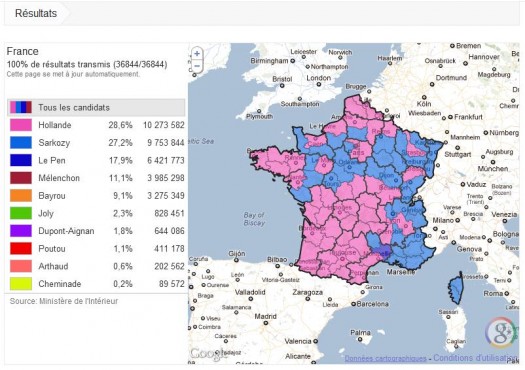The height and width of the screenshot is (370, 525).
Task: Open the Conditions d'utilisation link
Action: [x=475, y=358]
